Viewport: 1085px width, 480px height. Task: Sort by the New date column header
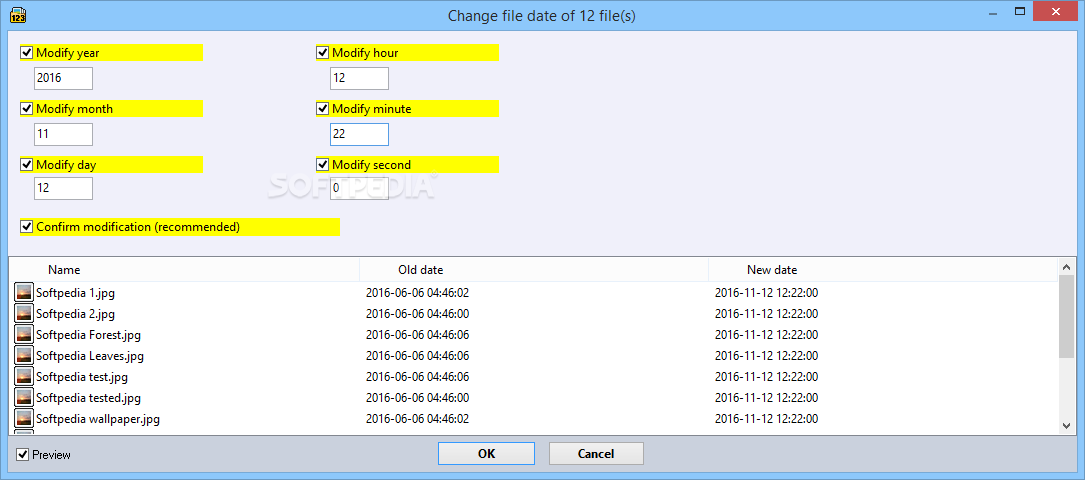click(883, 270)
